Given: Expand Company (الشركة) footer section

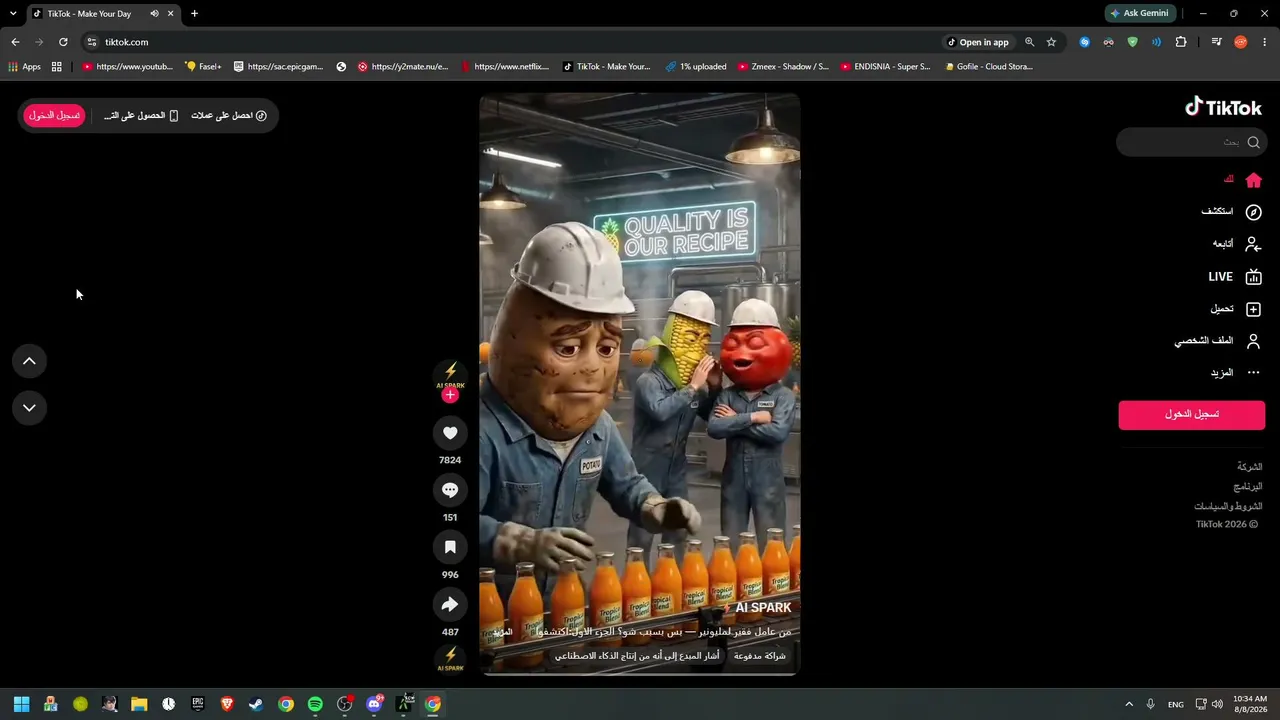Looking at the screenshot, I should point(1249,467).
